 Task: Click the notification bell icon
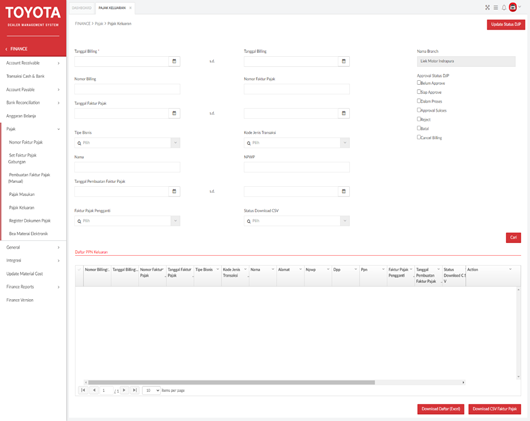point(504,7)
